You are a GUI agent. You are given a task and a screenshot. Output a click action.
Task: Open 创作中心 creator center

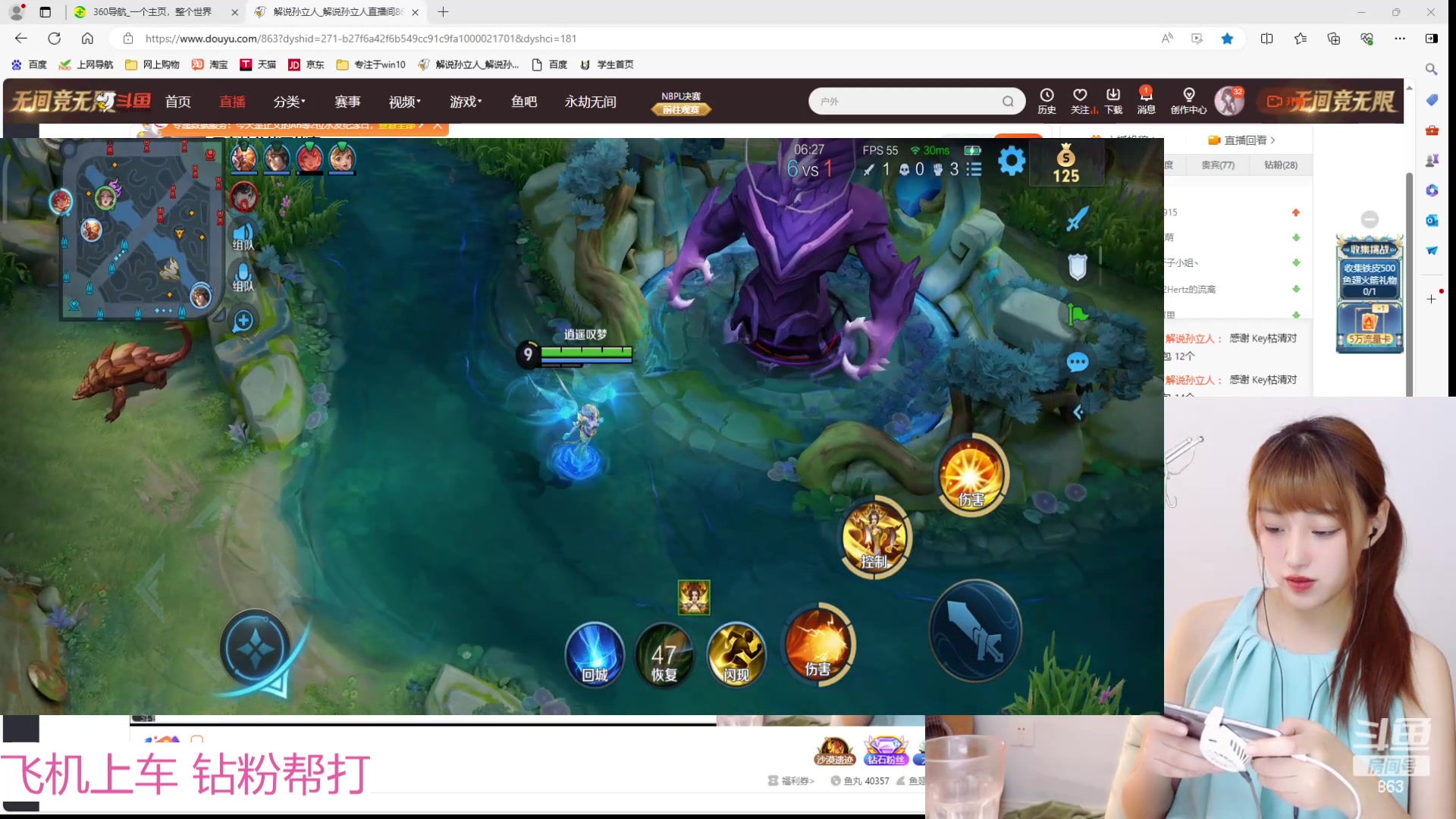(1188, 101)
